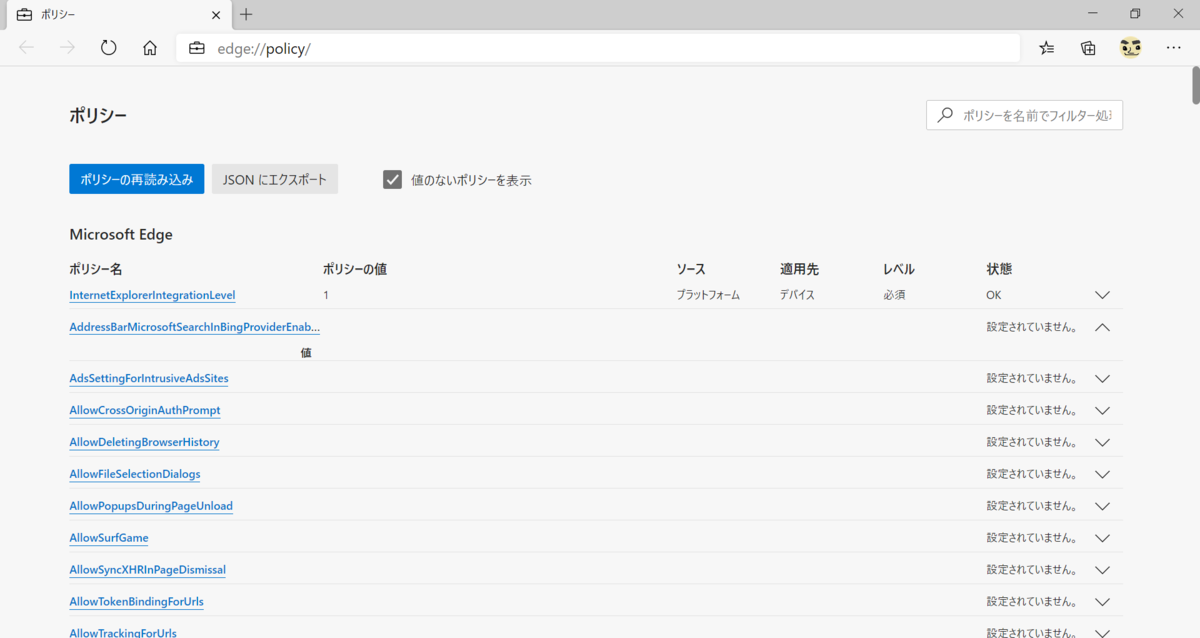This screenshot has height=638, width=1200.
Task: Expand AllowPopupsDuringPageUnload row chevron
Action: (1103, 506)
